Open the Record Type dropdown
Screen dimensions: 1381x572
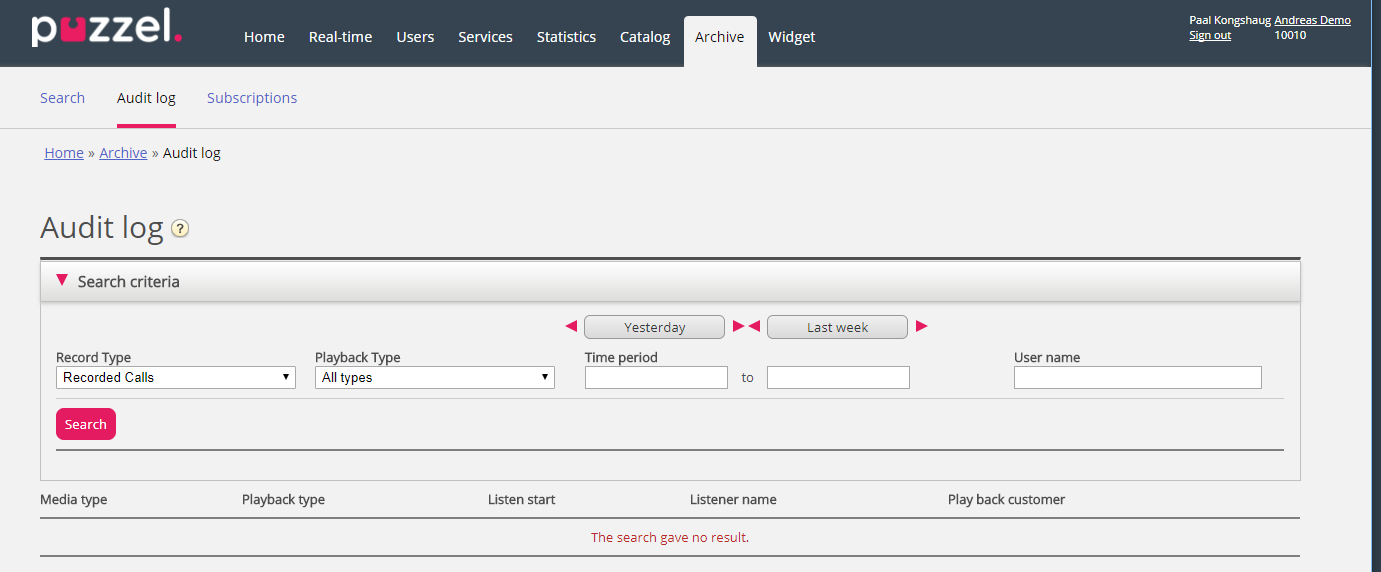click(x=175, y=378)
